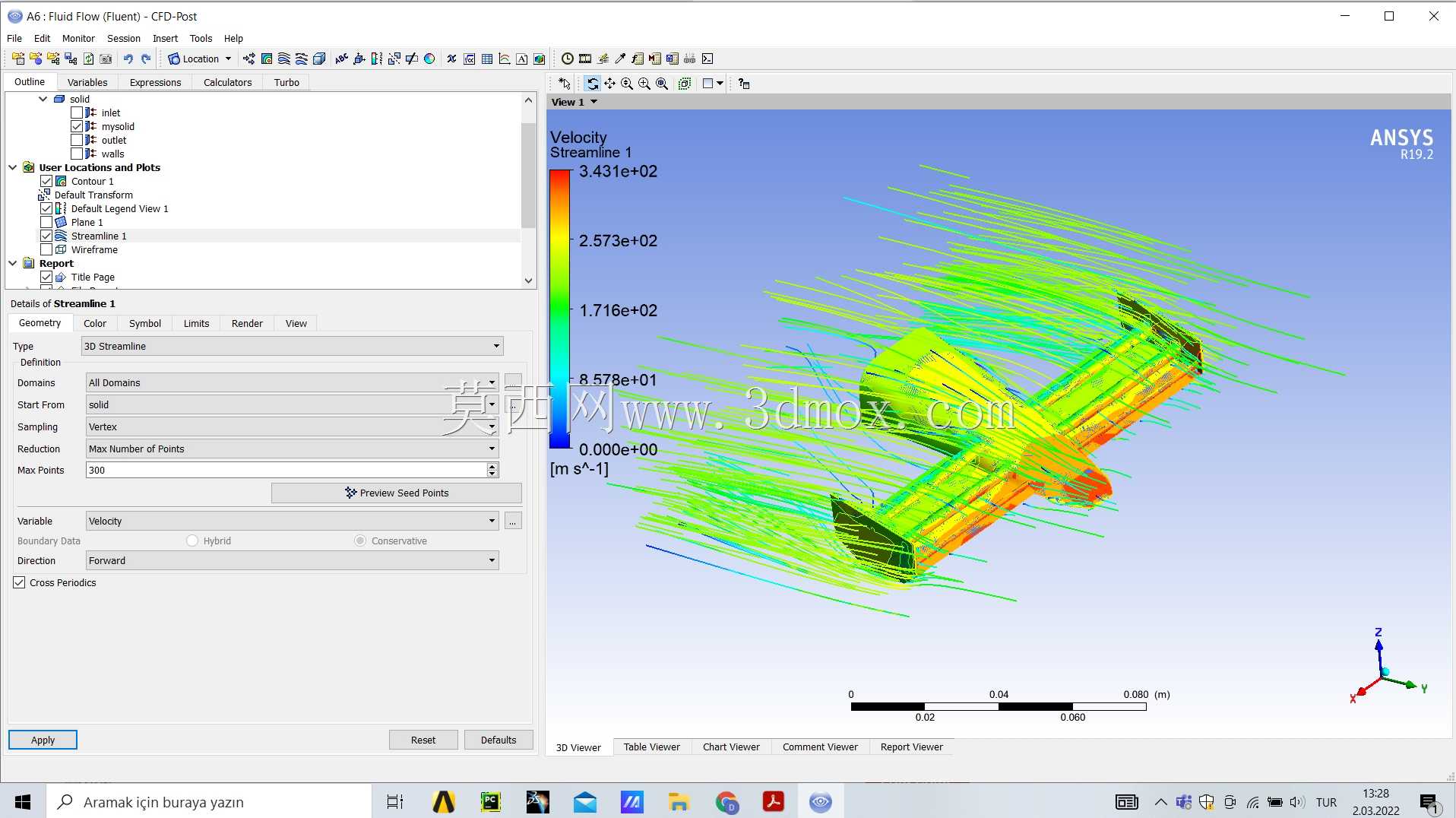Enable the inlet checkbox
The image size is (1456, 818).
[77, 113]
